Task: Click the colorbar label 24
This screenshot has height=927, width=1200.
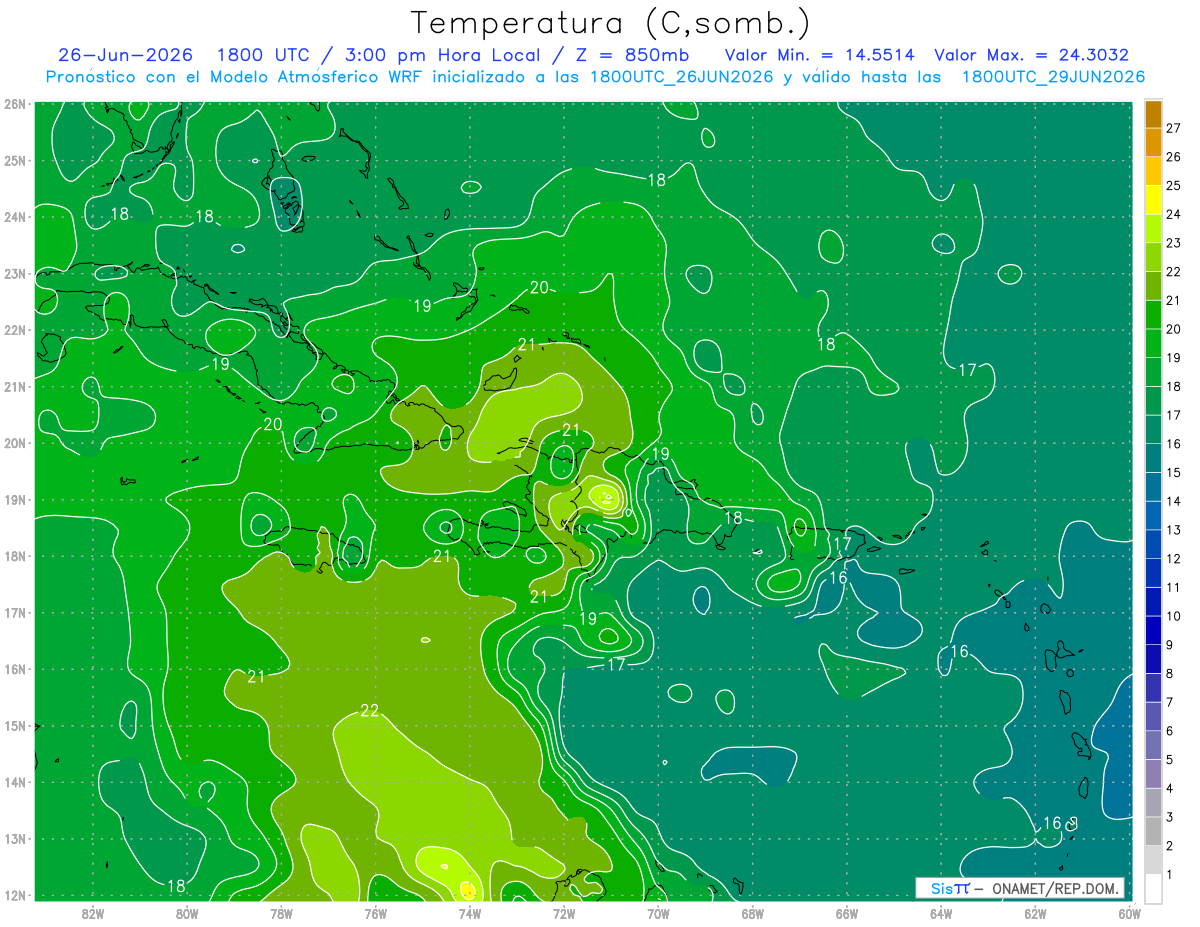Action: pyautogui.click(x=1173, y=214)
